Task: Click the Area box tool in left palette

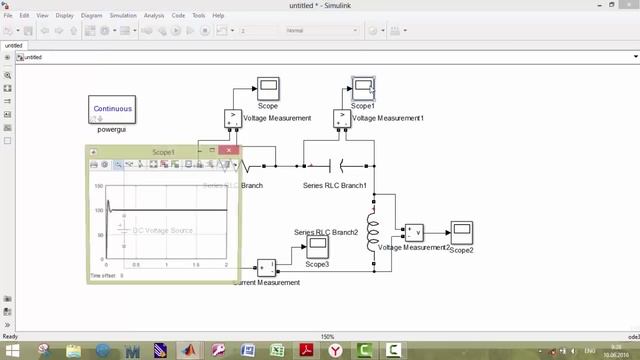Action: click(x=7, y=141)
